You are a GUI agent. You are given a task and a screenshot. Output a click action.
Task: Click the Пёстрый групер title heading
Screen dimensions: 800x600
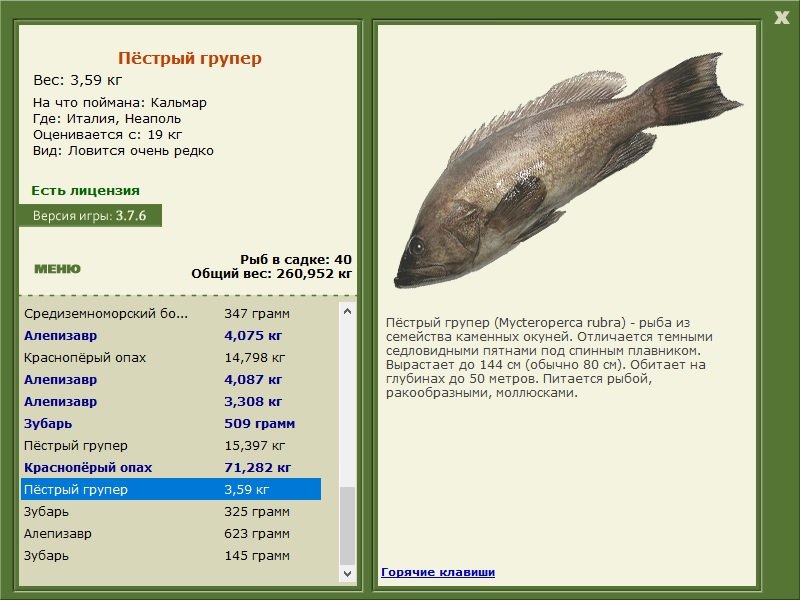point(190,58)
